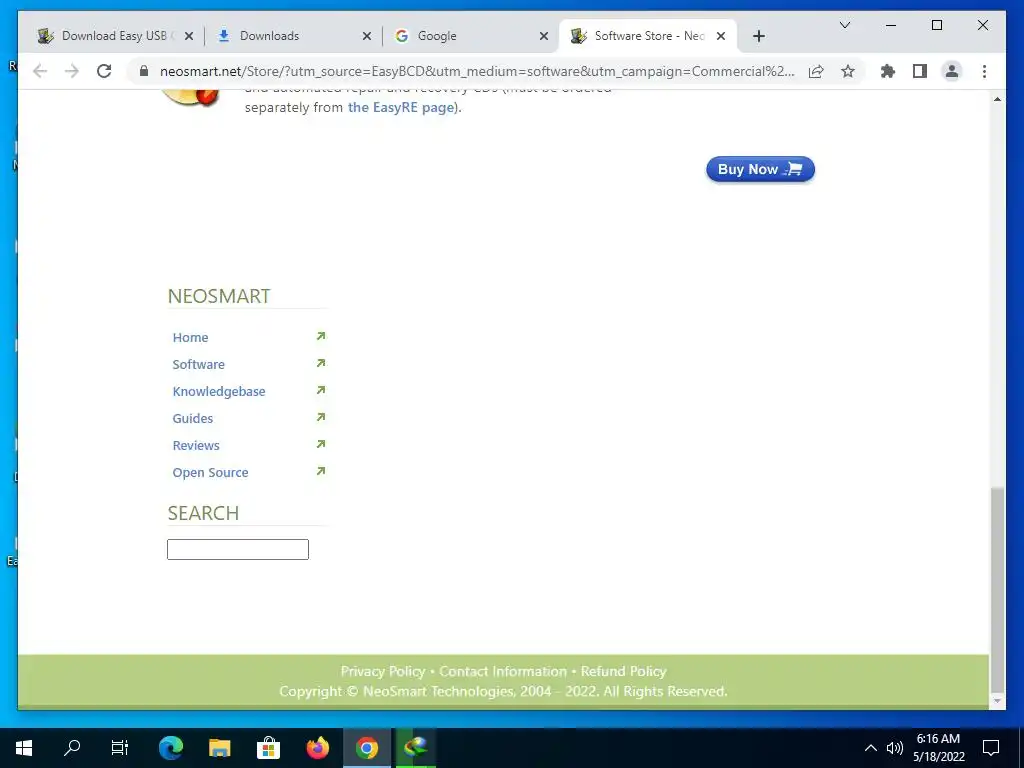The width and height of the screenshot is (1024, 768).
Task: Open Microsoft Store from taskbar
Action: (268, 748)
